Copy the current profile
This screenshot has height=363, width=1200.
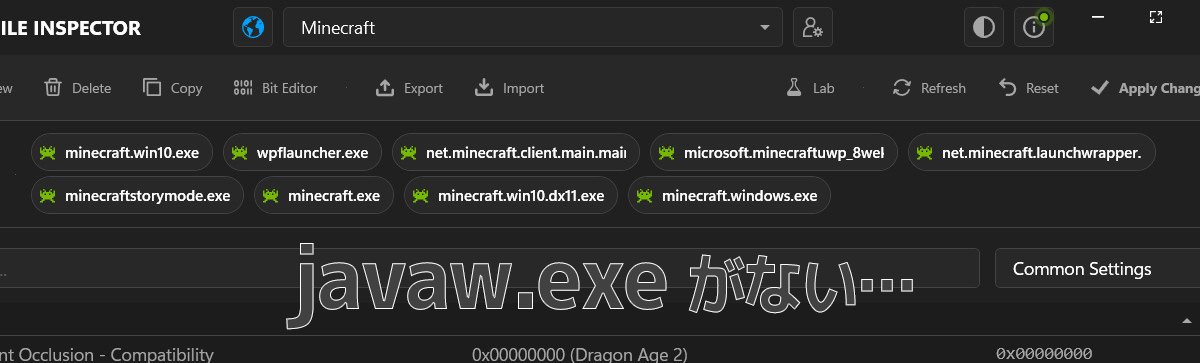tap(173, 88)
